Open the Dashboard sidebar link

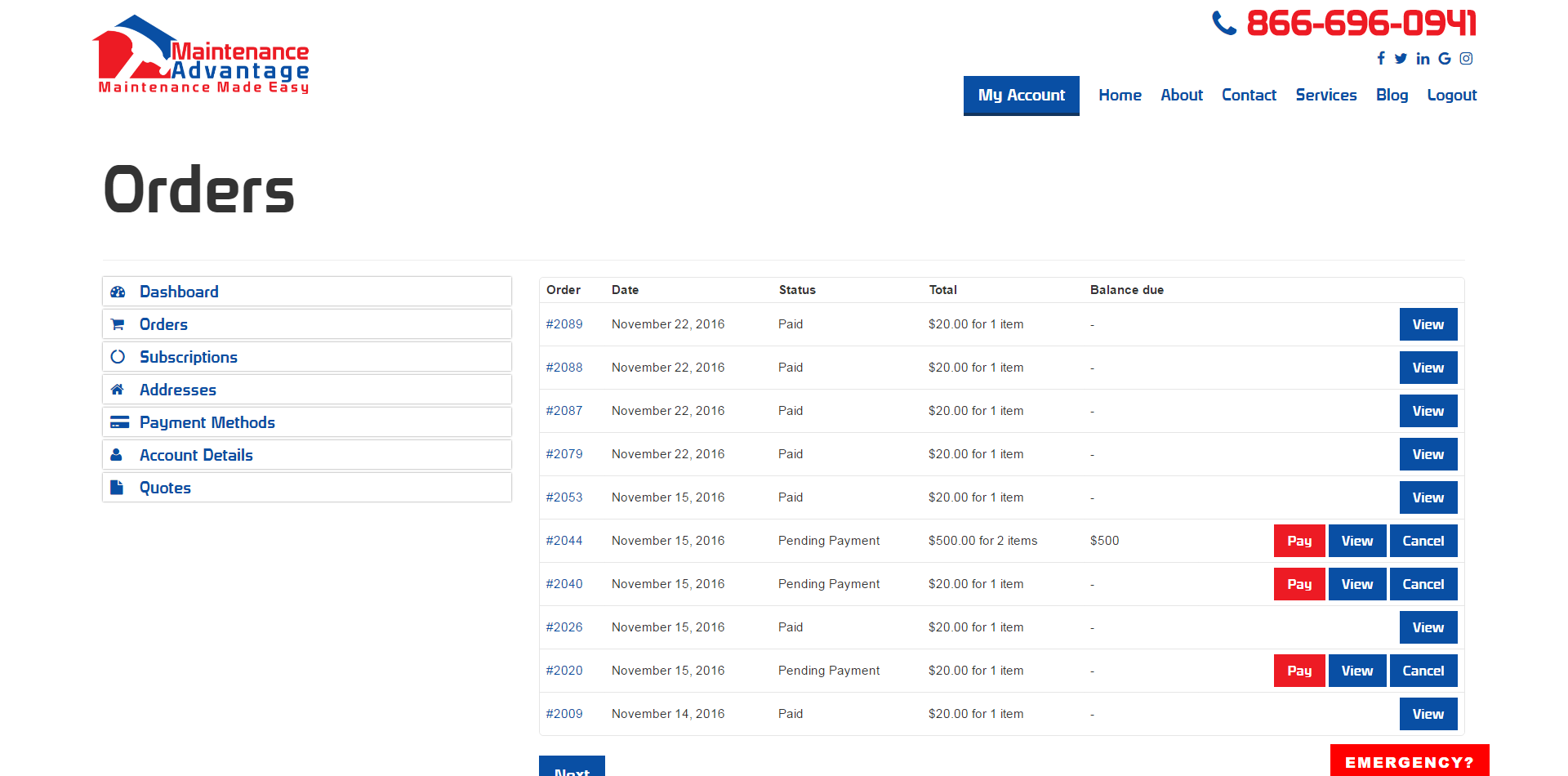(x=307, y=292)
